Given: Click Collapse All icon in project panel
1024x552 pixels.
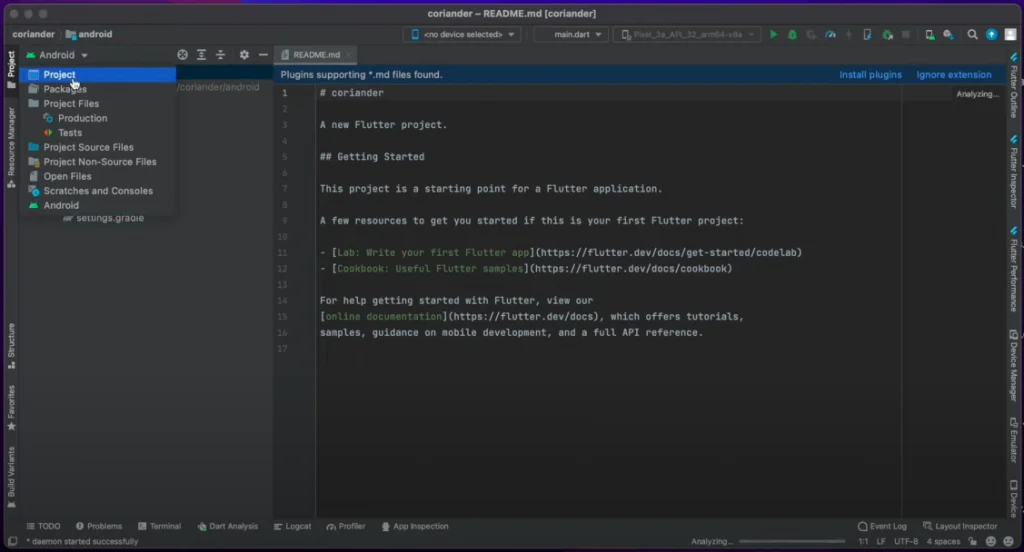Looking at the screenshot, I should coord(220,55).
